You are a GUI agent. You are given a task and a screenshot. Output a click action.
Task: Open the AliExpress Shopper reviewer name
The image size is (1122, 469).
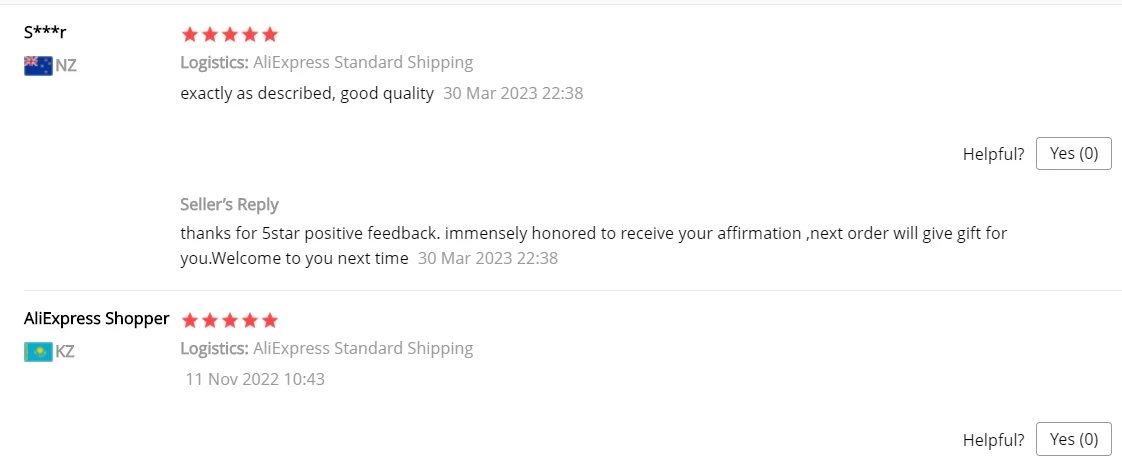(x=96, y=319)
